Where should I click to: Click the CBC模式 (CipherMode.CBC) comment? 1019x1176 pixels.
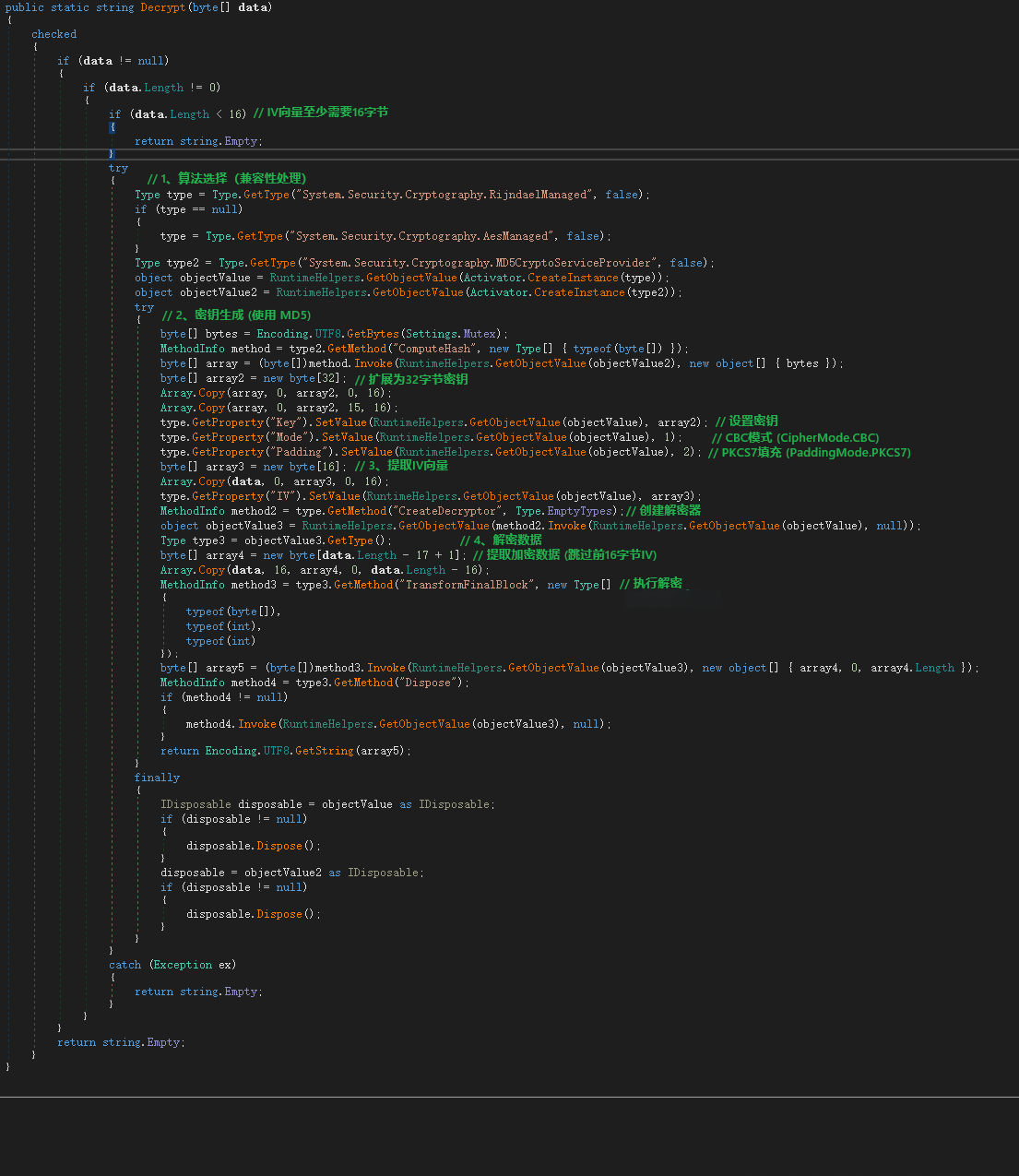click(x=796, y=437)
